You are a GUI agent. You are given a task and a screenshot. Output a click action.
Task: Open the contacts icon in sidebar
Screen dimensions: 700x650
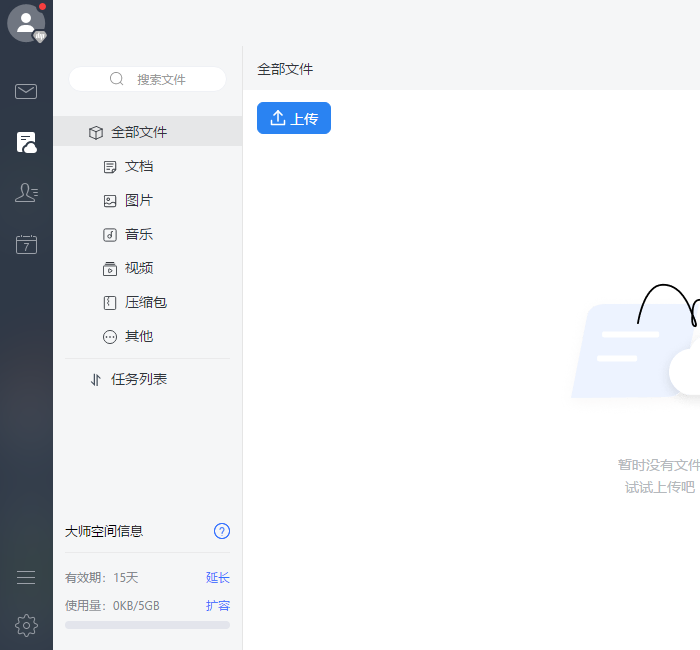coord(26,193)
